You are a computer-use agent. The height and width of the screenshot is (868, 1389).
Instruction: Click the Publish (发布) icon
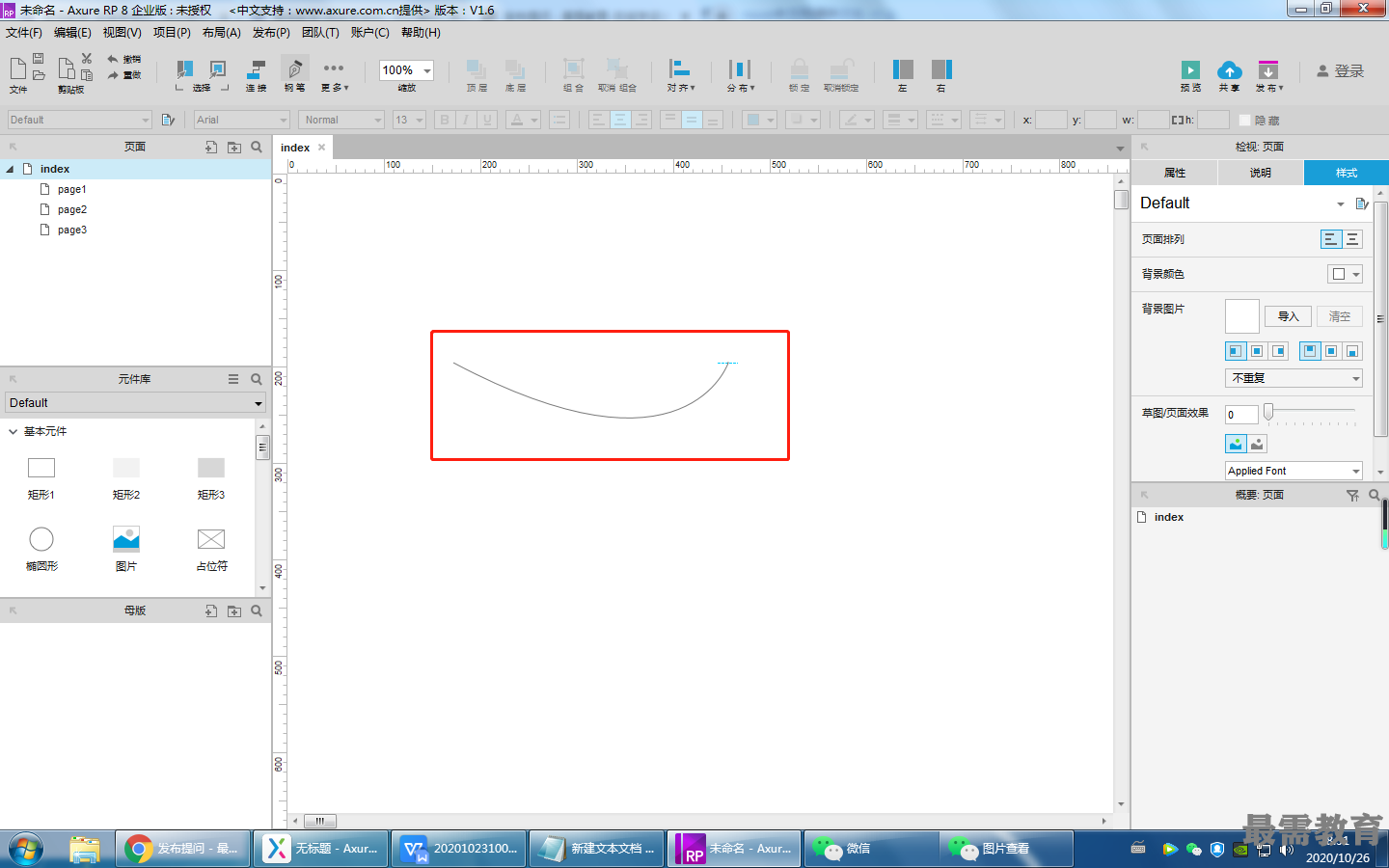click(x=1268, y=69)
